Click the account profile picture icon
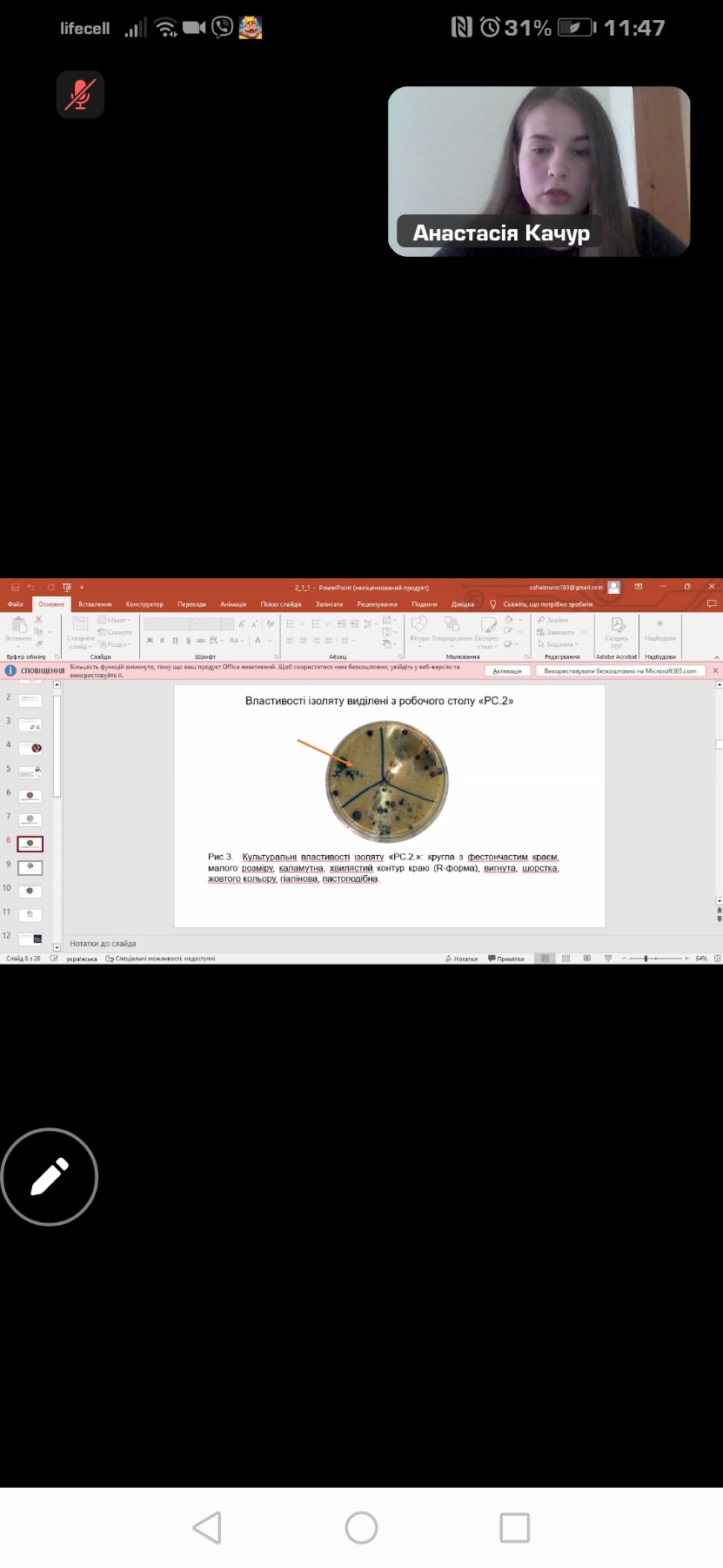The image size is (723, 1568). tap(613, 588)
